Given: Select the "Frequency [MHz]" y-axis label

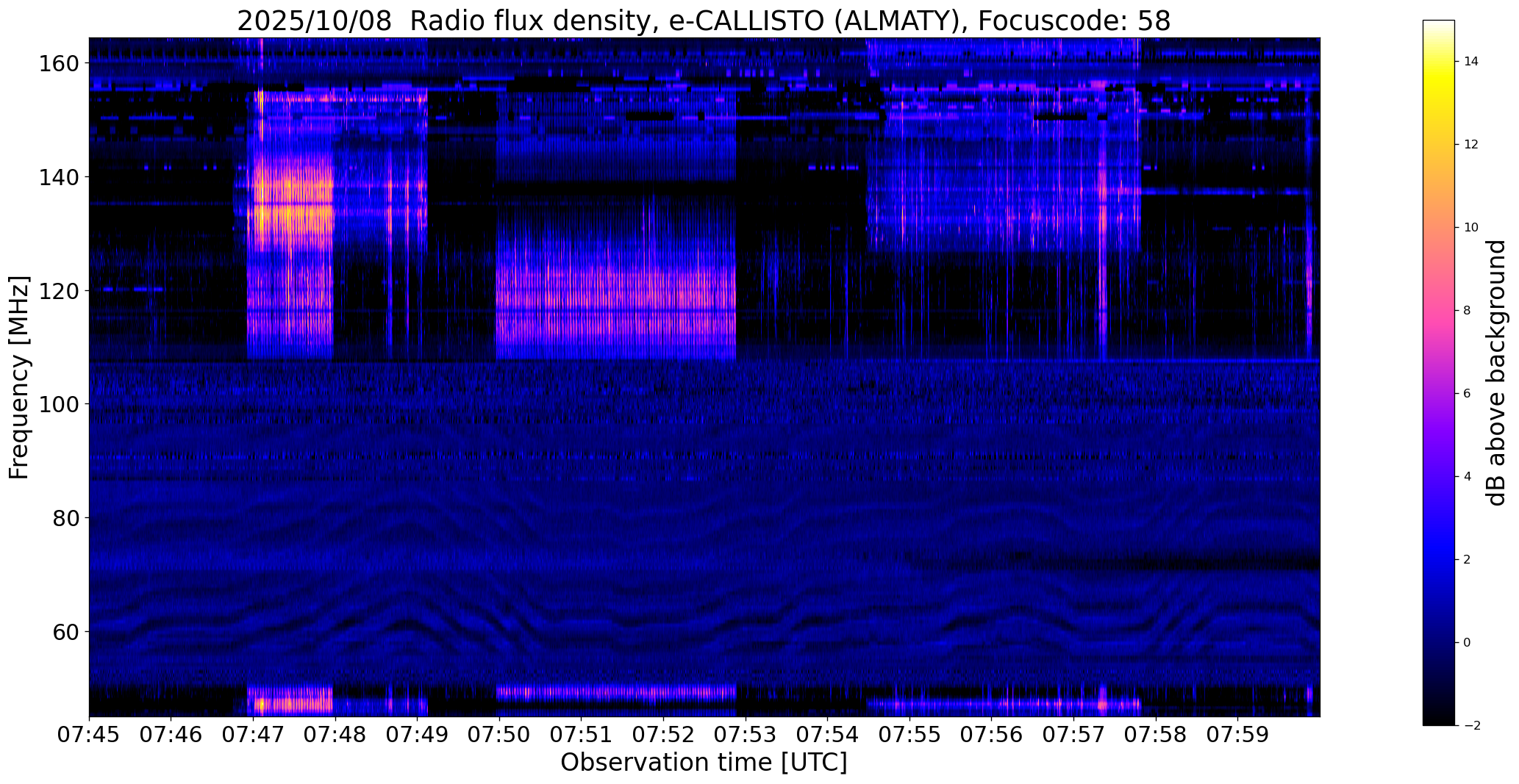Looking at the screenshot, I should [x=19, y=378].
